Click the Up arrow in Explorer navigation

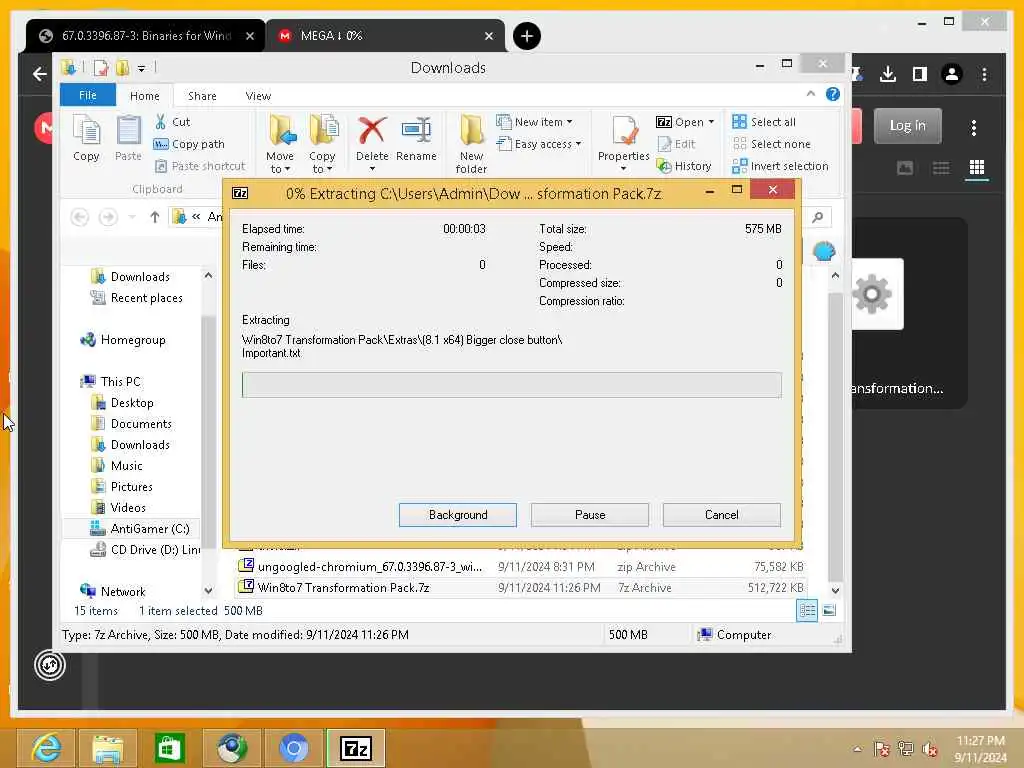coord(155,217)
